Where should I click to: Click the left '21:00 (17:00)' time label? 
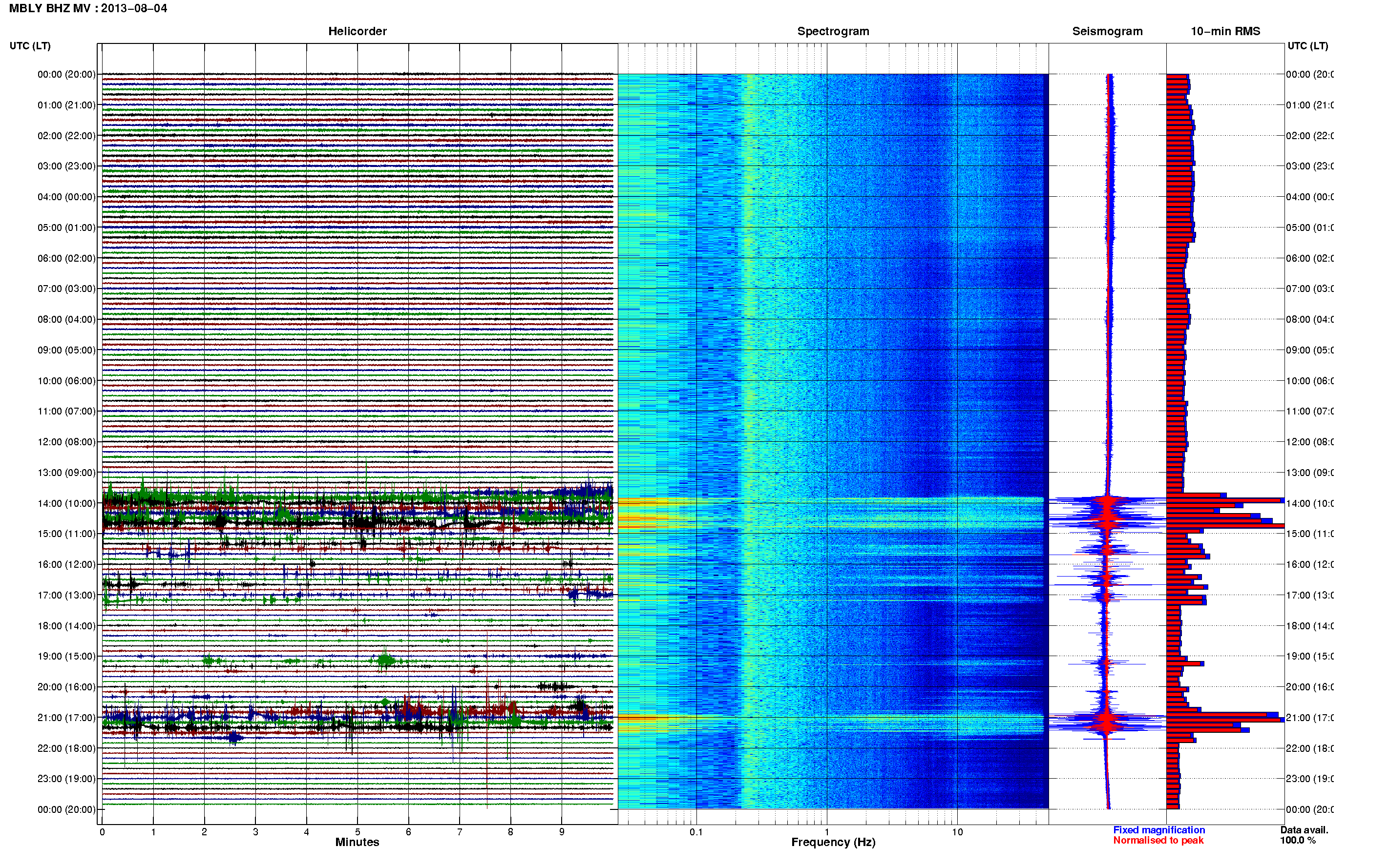(x=66, y=718)
